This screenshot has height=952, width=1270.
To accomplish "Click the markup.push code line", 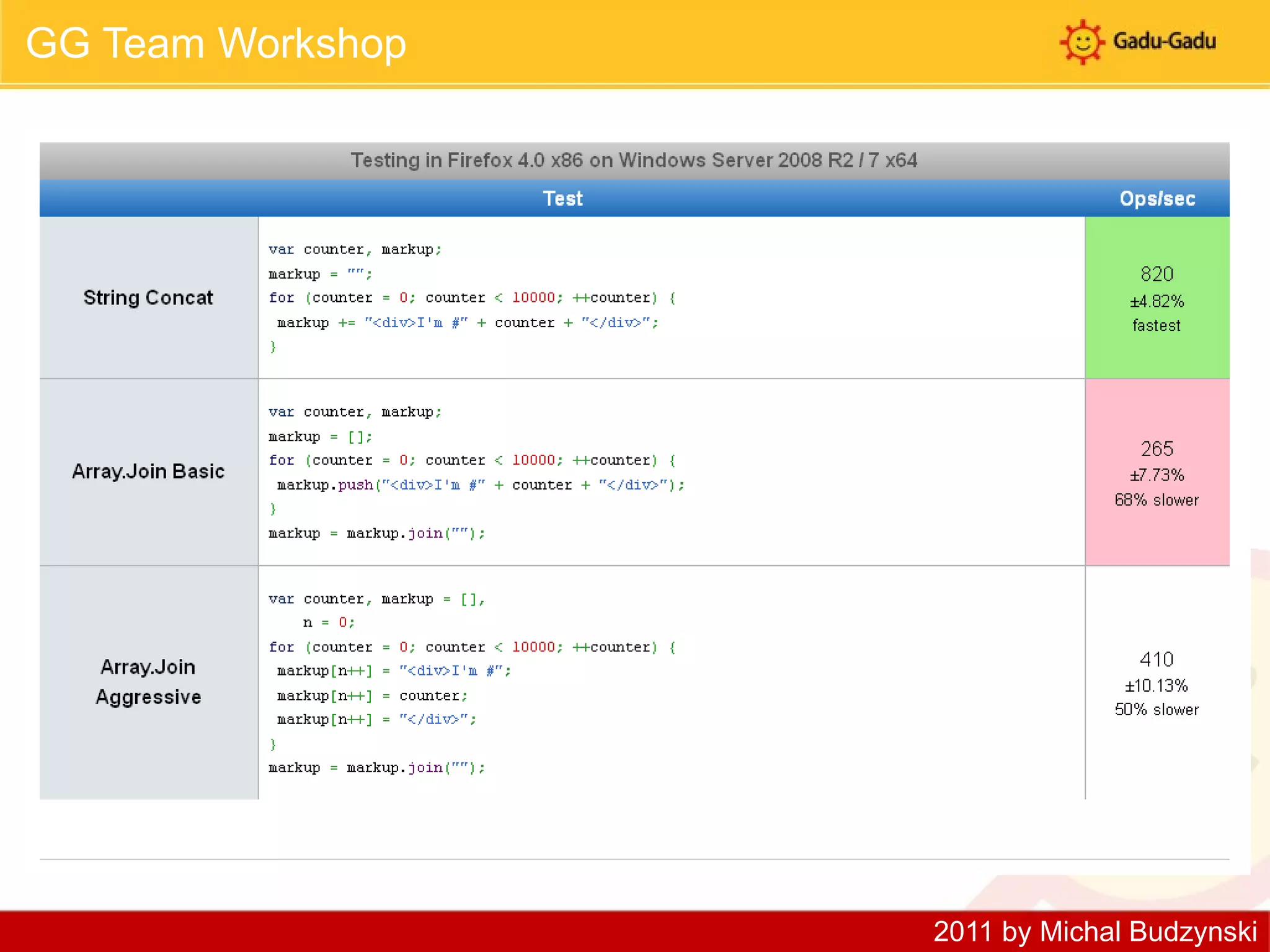I will tap(481, 485).
